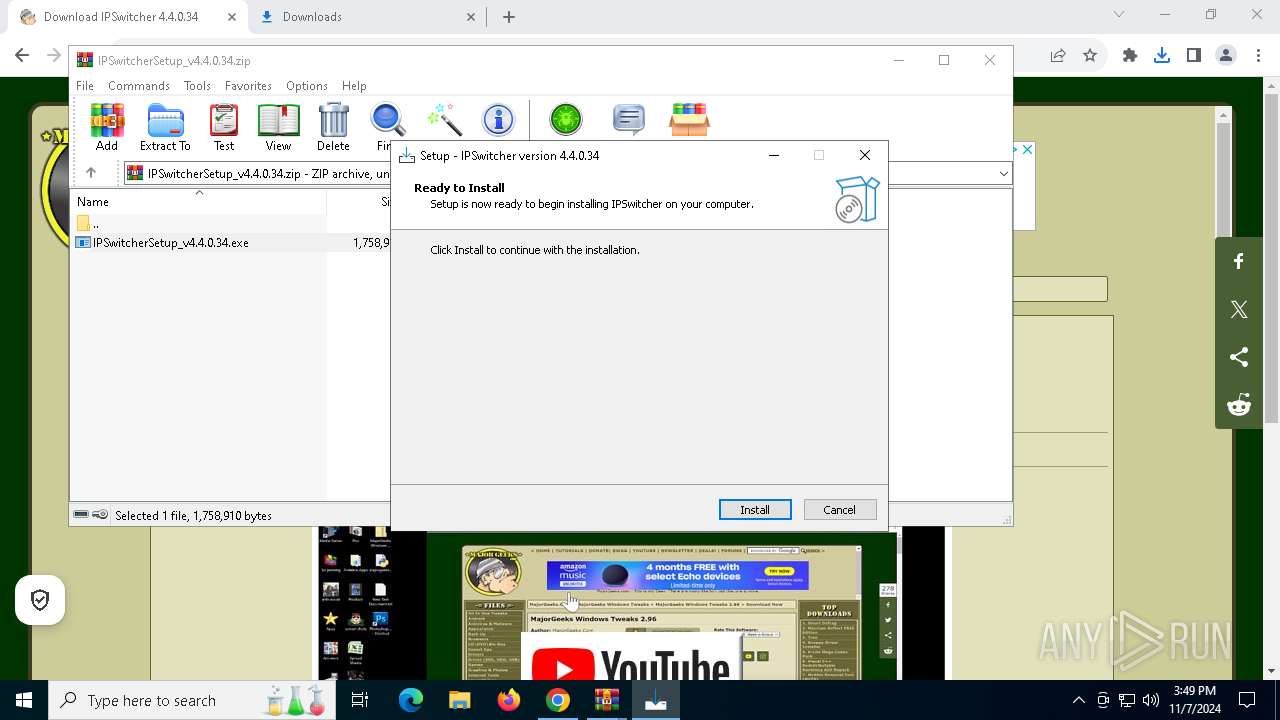Open the Favorites menu
The width and height of the screenshot is (1280, 720).
tap(248, 86)
